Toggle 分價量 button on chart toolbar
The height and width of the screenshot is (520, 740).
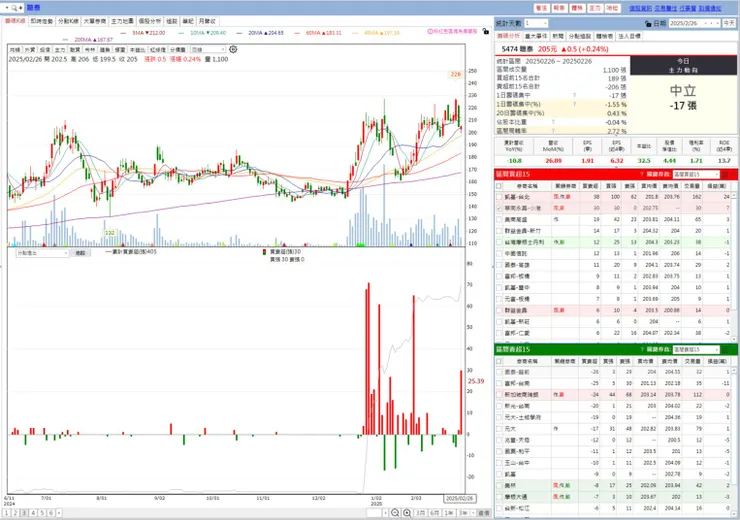coord(178,50)
